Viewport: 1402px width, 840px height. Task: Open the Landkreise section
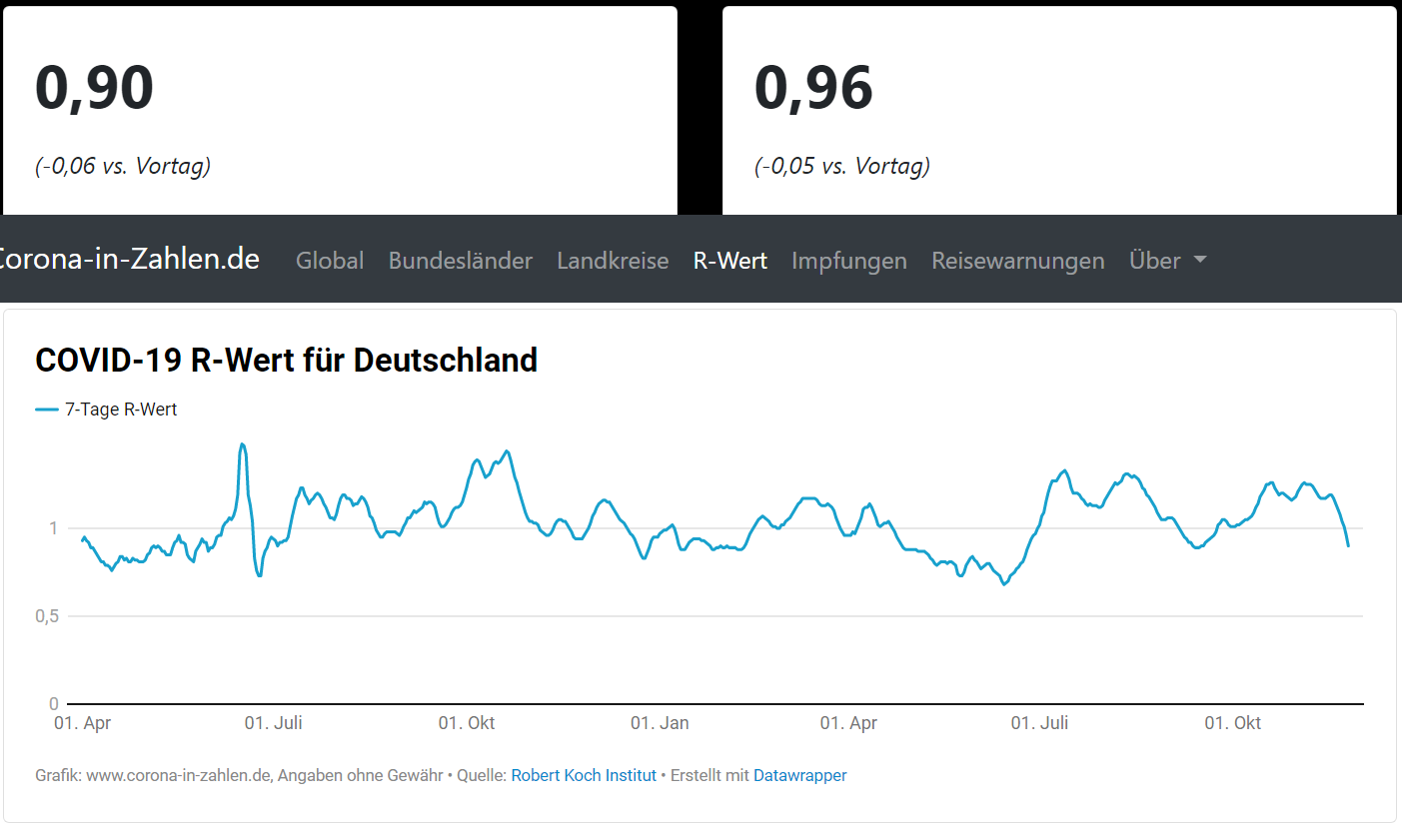pos(613,261)
